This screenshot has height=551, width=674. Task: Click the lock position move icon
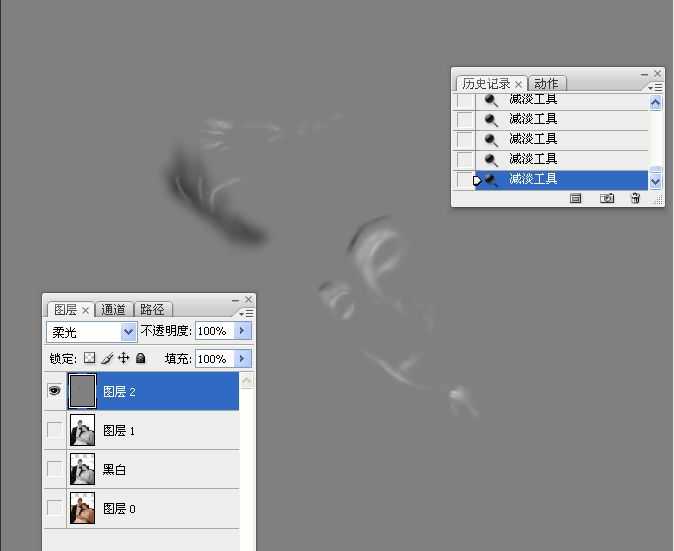(x=124, y=358)
